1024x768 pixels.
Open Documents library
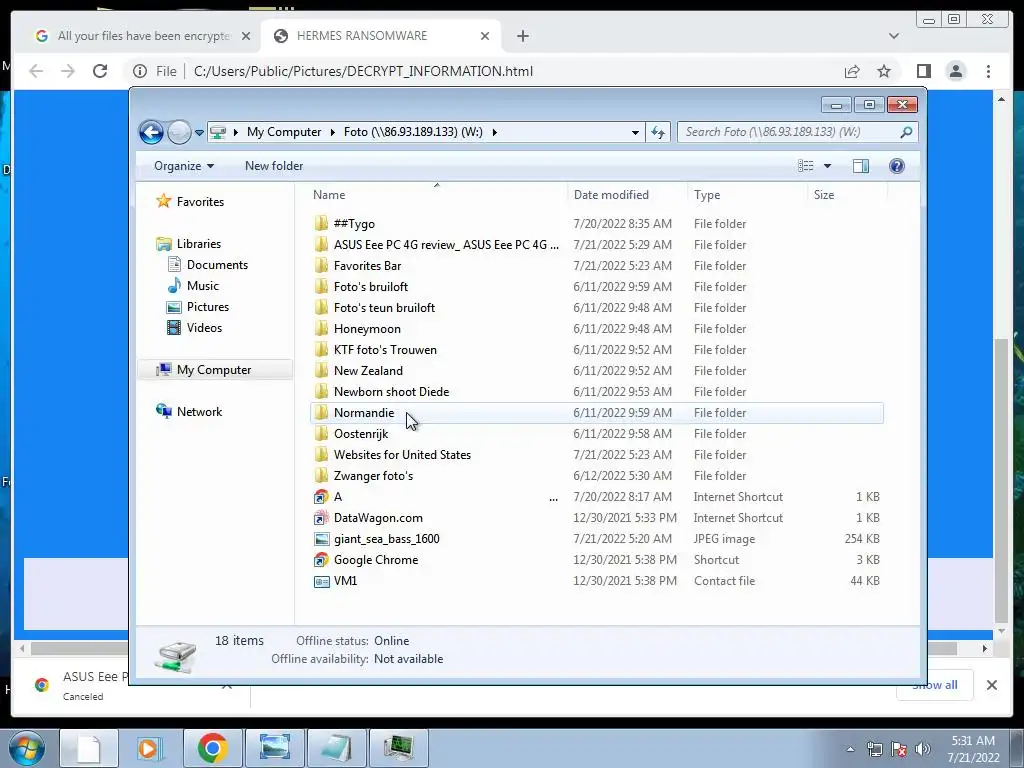[x=208, y=264]
